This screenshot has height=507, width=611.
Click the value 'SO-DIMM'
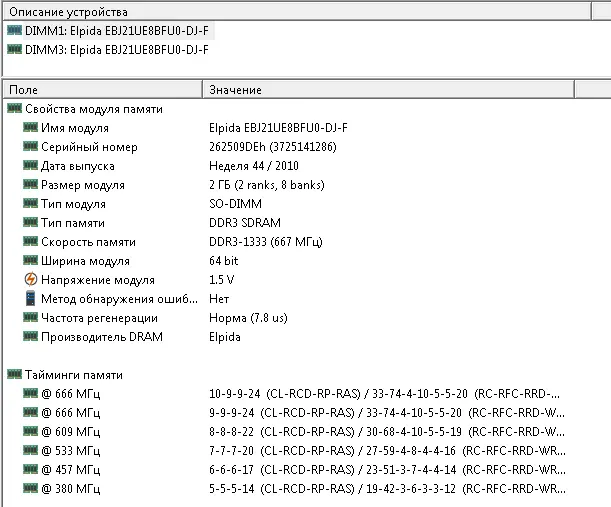point(235,204)
